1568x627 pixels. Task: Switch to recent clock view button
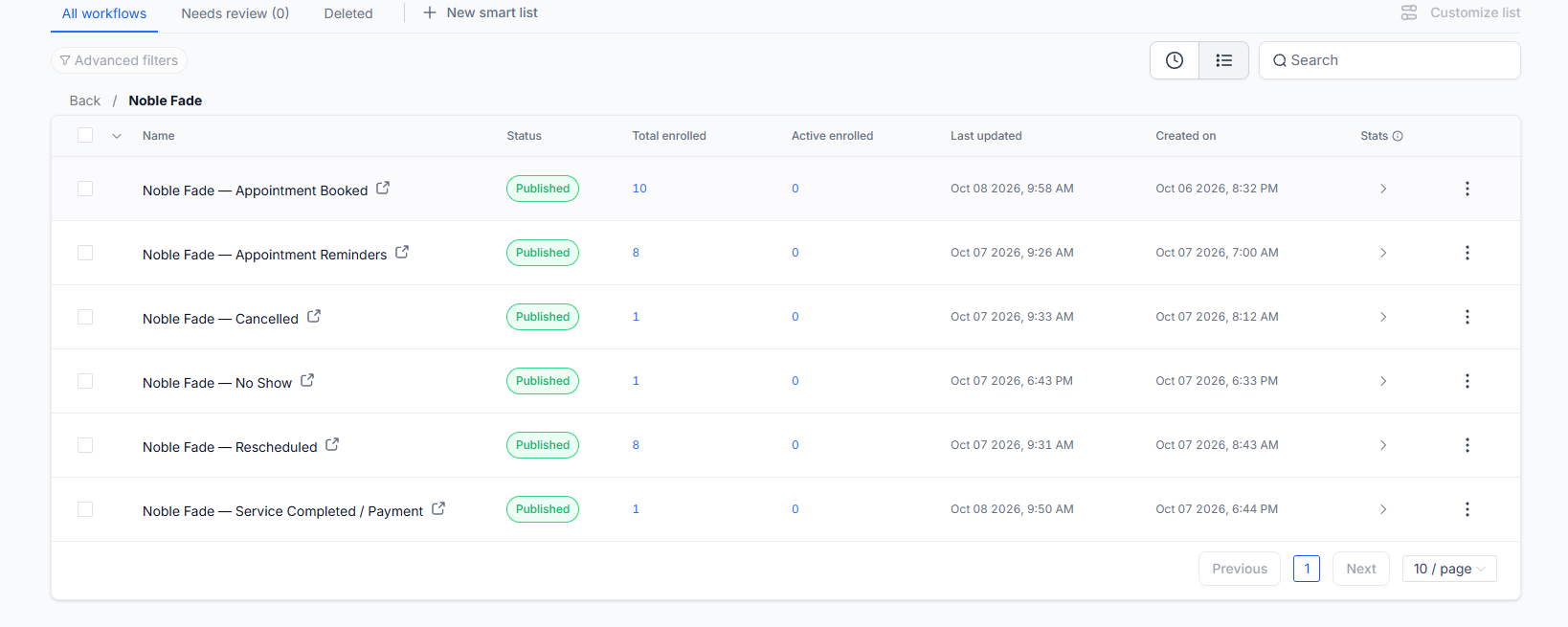coord(1175,60)
